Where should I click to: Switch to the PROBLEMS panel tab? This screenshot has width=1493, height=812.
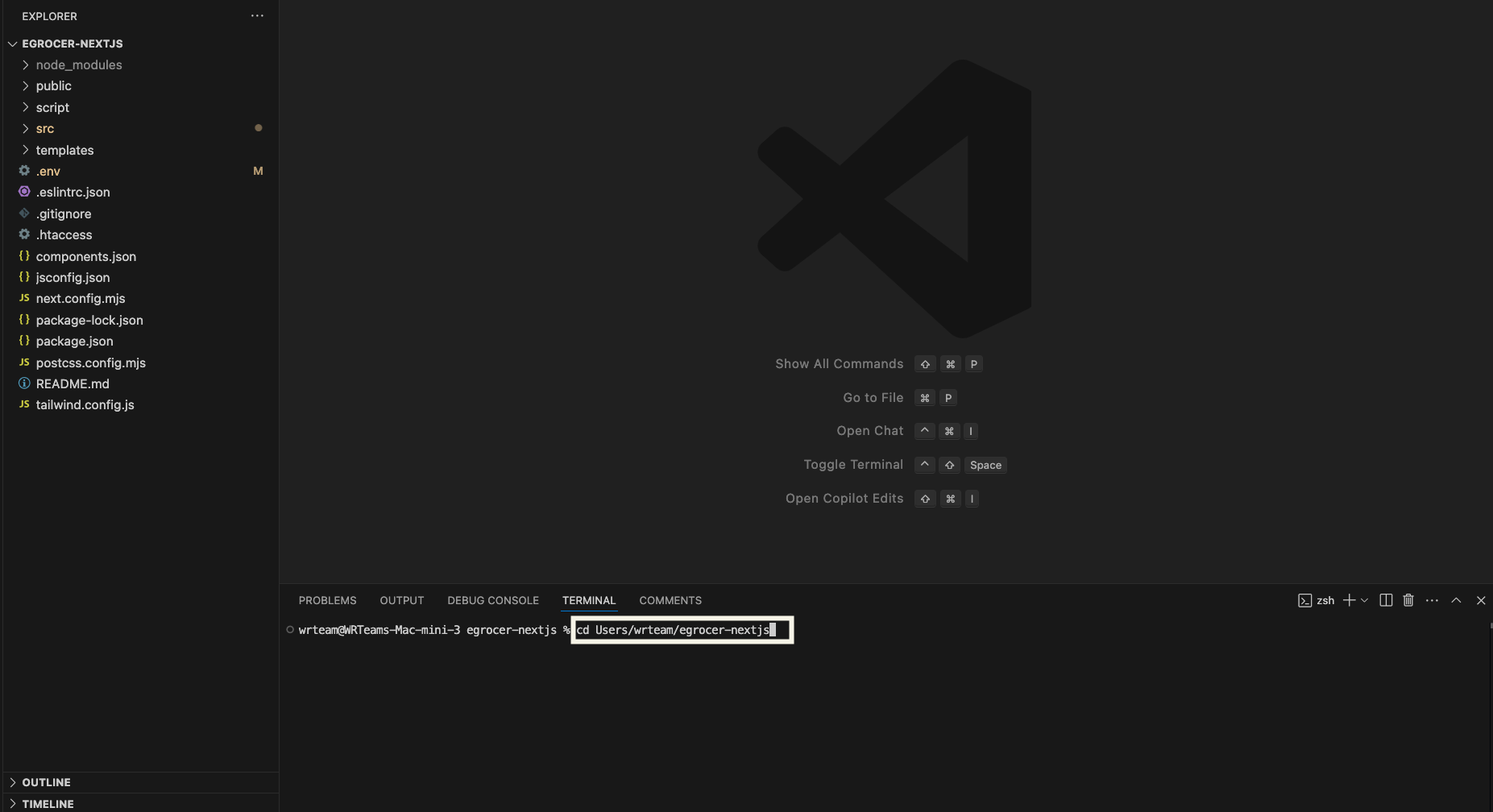click(x=327, y=600)
